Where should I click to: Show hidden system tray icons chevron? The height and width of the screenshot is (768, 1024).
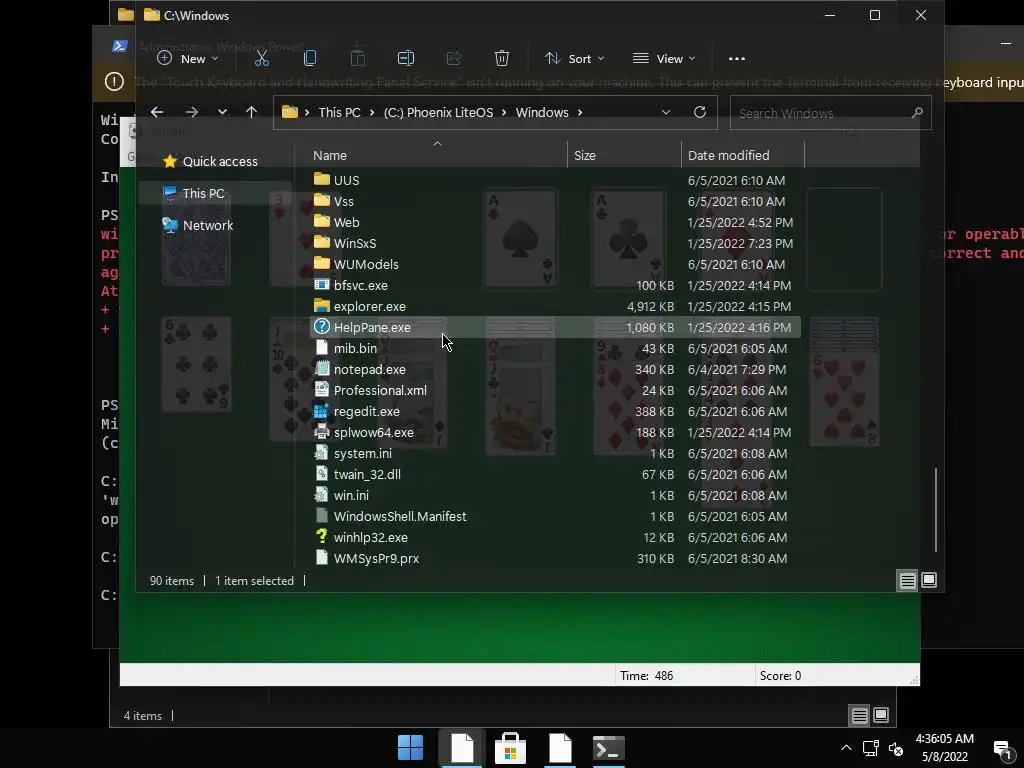(x=846, y=748)
